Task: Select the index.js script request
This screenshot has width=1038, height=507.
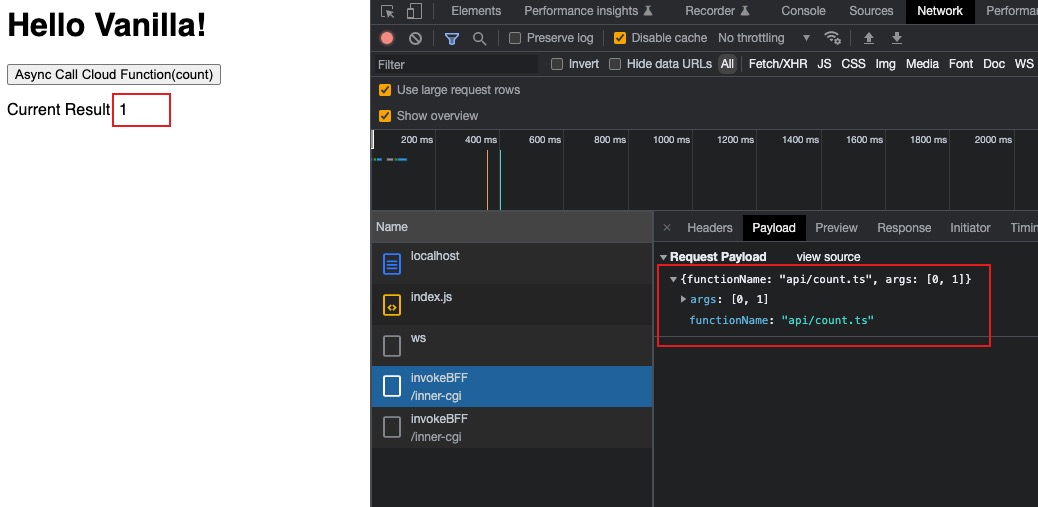Action: click(x=512, y=304)
